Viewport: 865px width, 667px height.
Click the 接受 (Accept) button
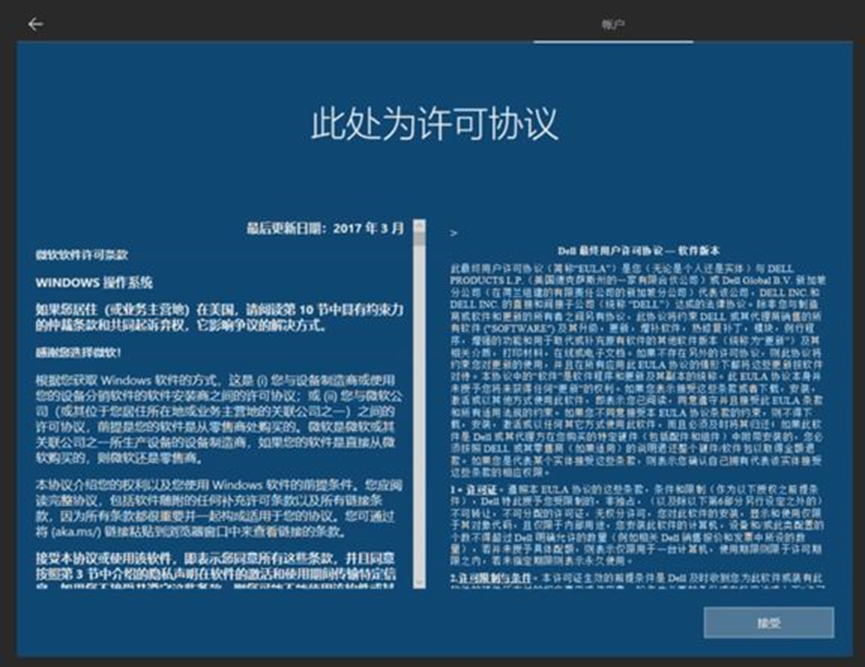point(768,623)
